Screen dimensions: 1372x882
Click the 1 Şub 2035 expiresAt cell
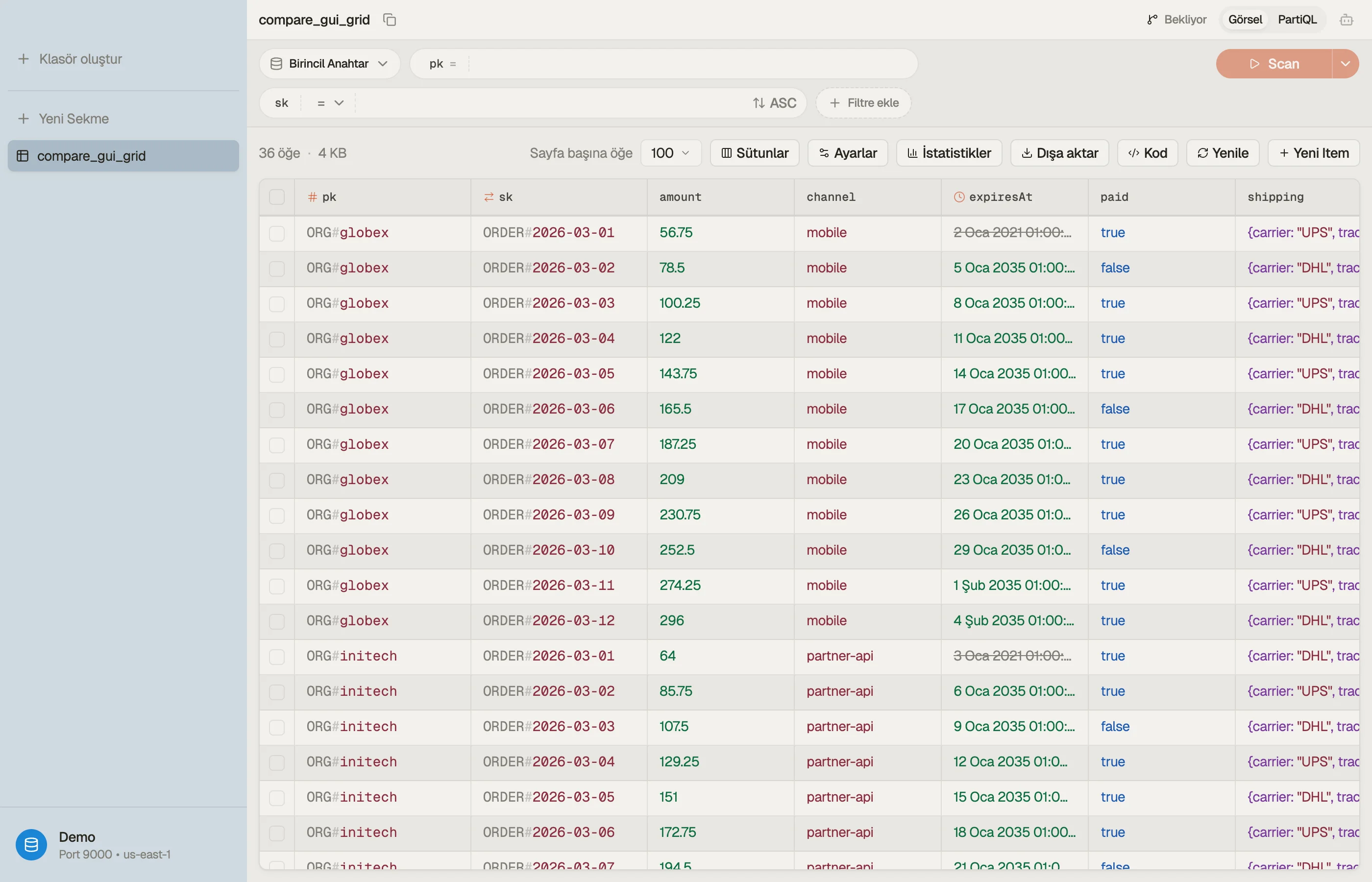coord(1014,586)
